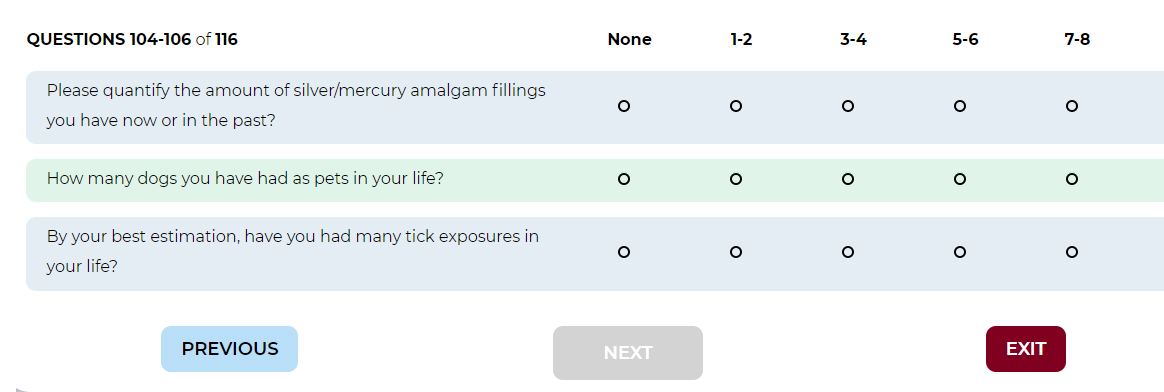Select 3-4 for tick exposures question
1164x392 pixels.
point(848,252)
